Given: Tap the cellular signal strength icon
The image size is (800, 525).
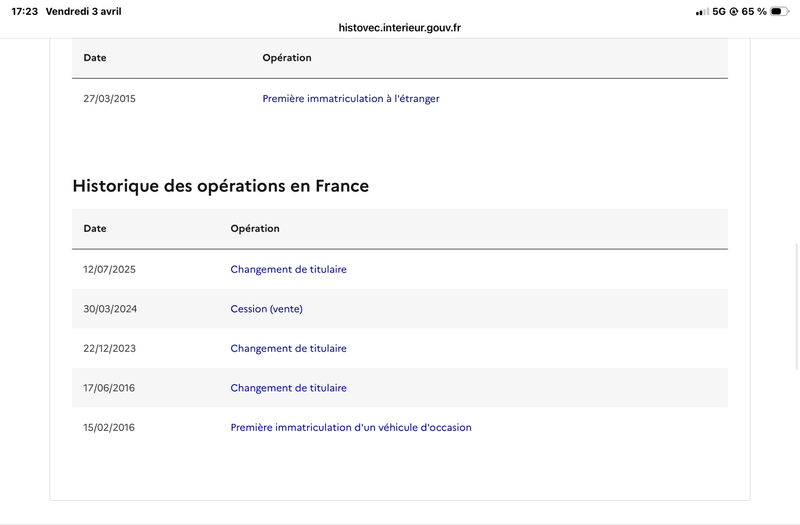Looking at the screenshot, I should (701, 11).
